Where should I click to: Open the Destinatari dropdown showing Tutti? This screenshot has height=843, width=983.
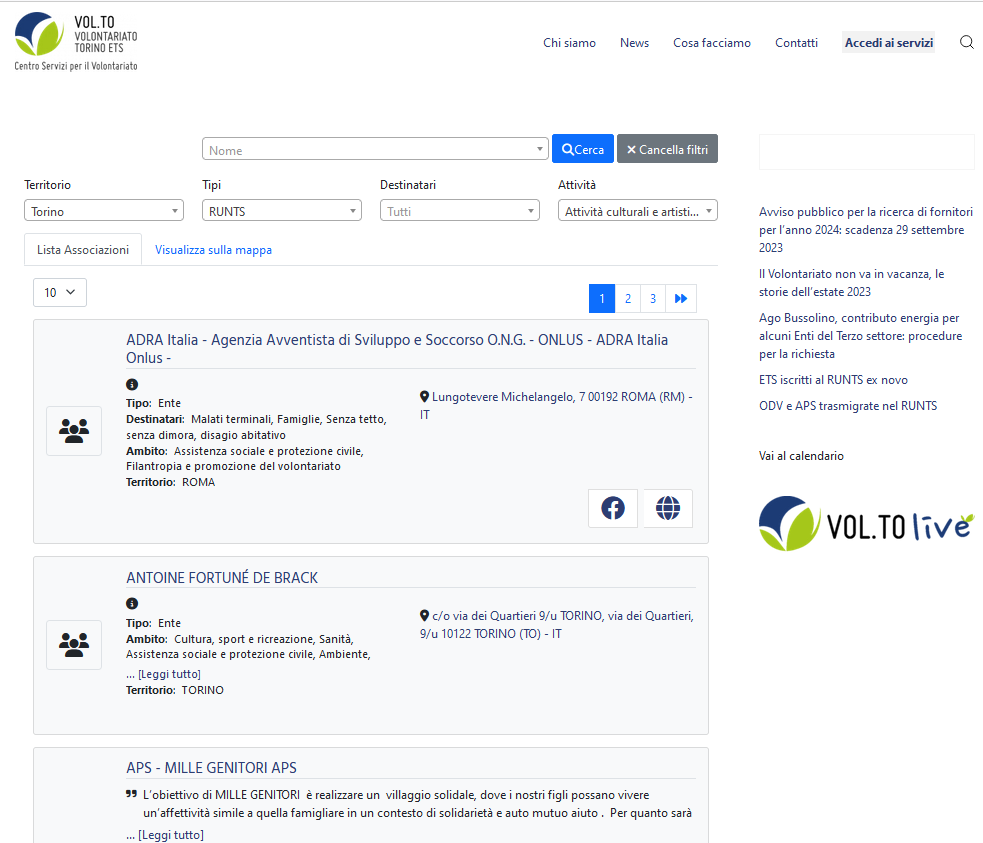click(460, 211)
